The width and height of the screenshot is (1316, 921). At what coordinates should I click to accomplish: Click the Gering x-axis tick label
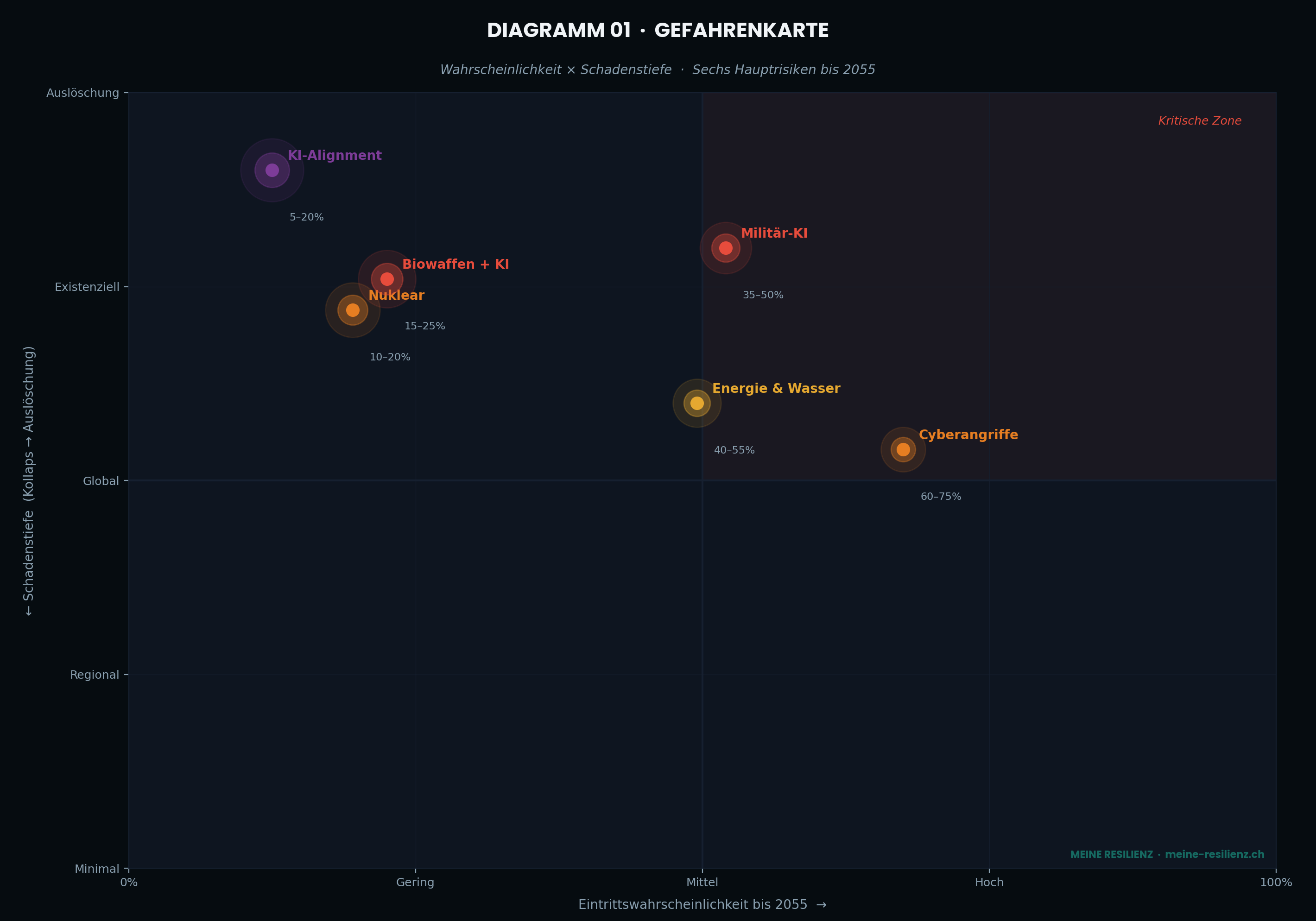pyautogui.click(x=415, y=883)
